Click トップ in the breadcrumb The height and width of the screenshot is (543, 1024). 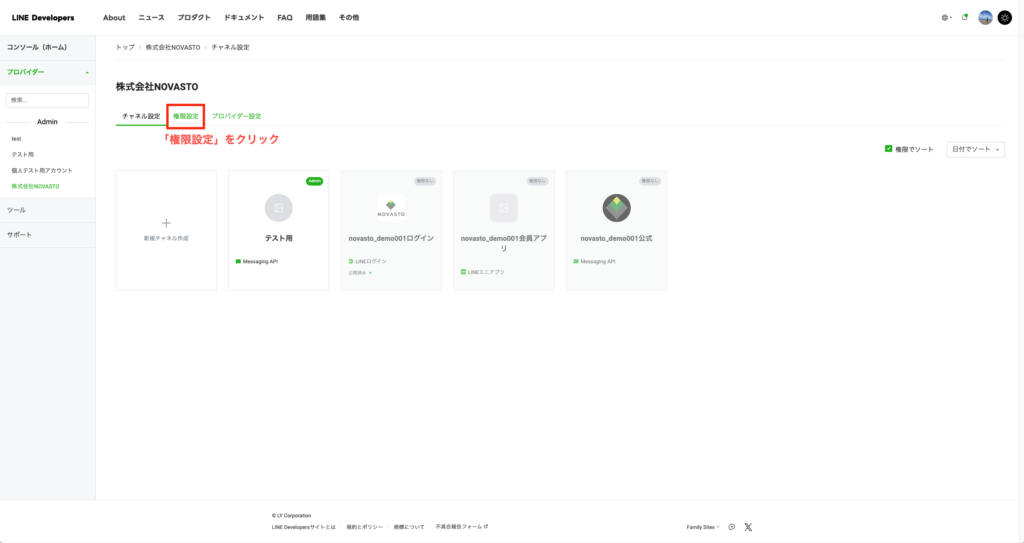125,47
